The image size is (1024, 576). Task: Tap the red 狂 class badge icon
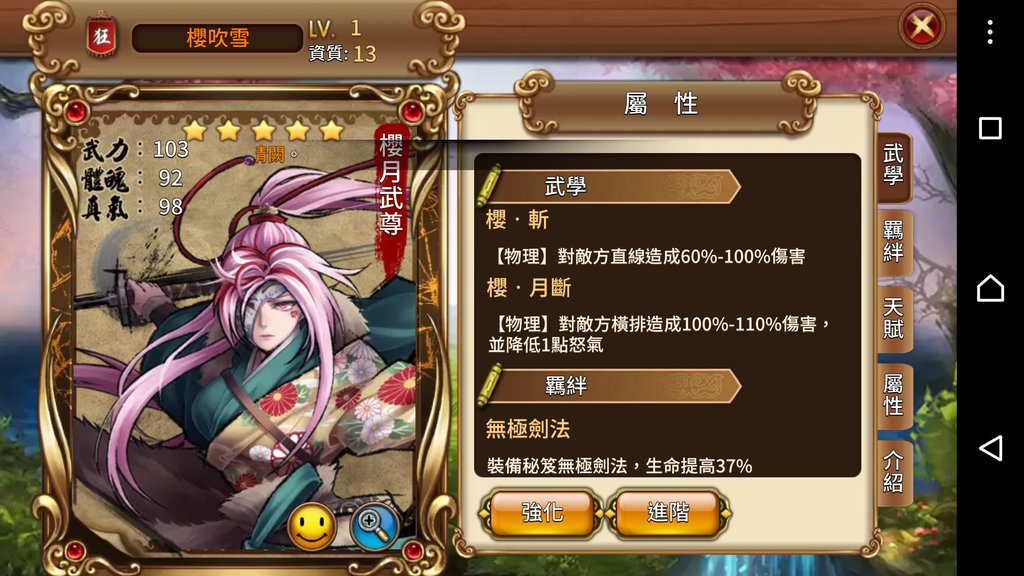[x=102, y=35]
